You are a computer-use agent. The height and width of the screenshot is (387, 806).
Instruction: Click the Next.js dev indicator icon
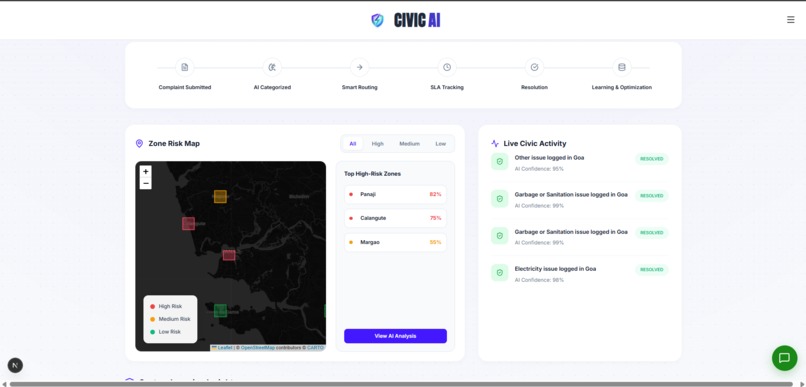tap(15, 365)
